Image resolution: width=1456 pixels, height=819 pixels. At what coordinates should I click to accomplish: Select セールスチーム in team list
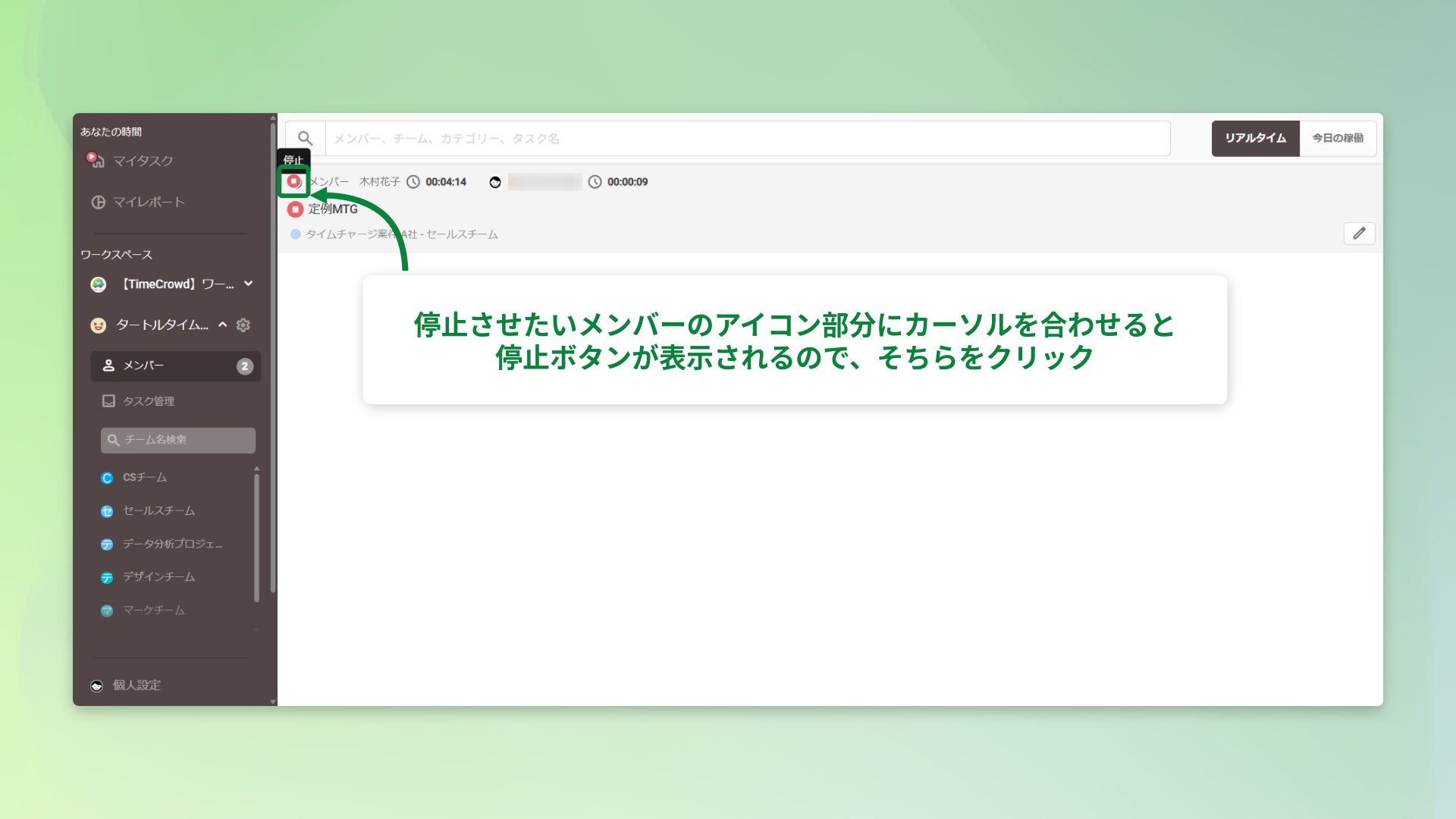pos(158,511)
